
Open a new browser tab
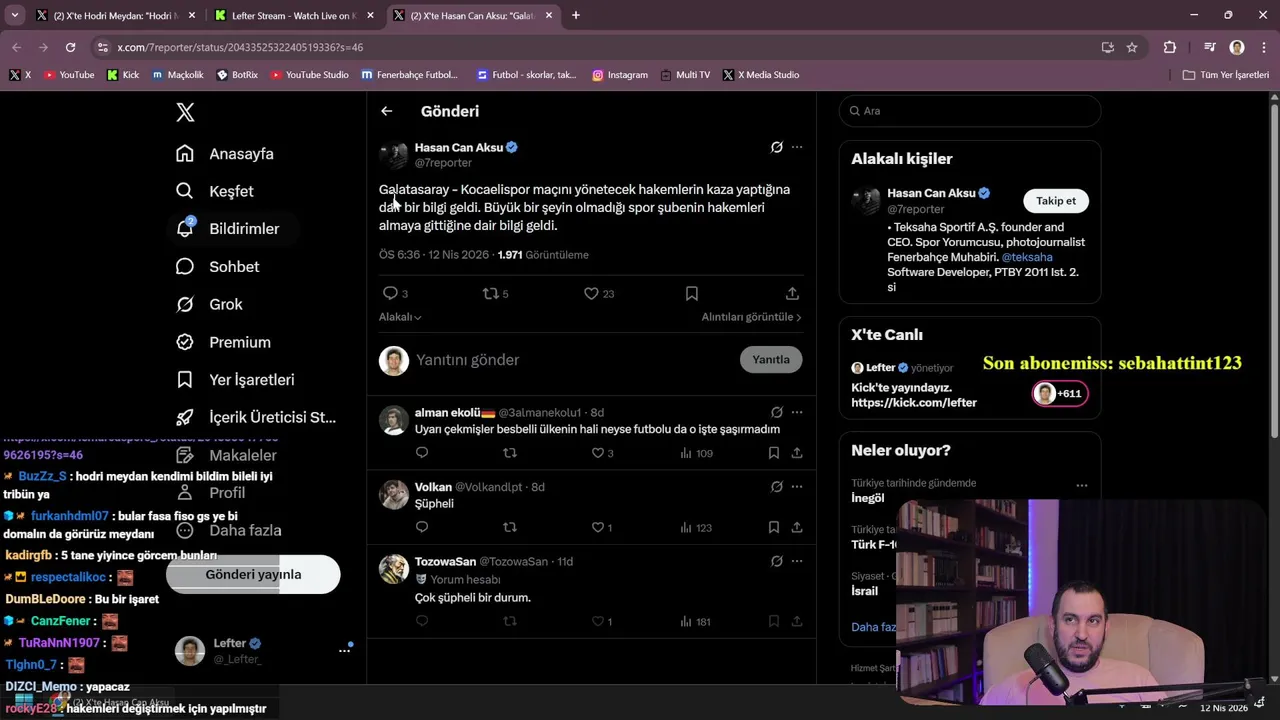576,16
